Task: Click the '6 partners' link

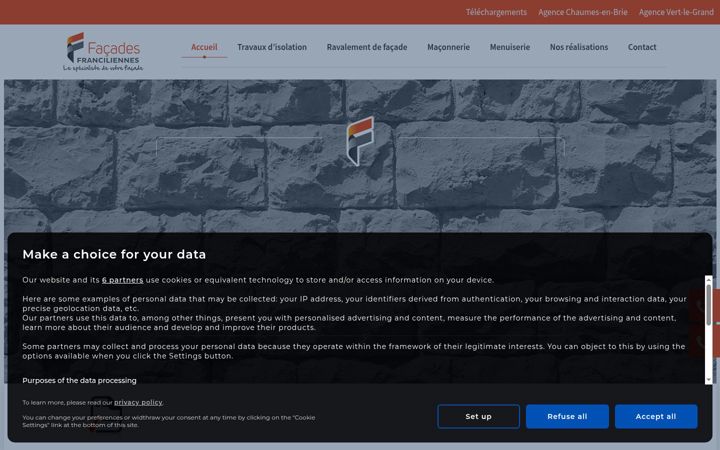Action: pos(123,280)
